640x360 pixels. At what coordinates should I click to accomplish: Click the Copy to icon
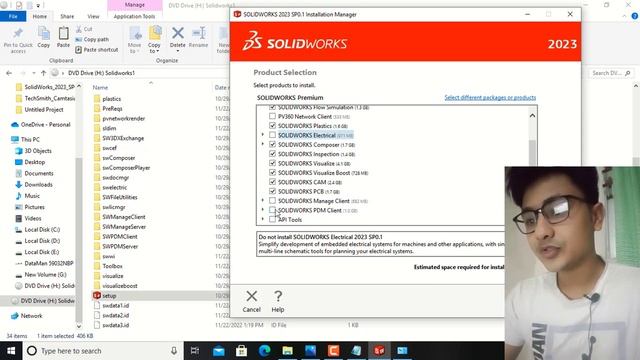point(155,33)
